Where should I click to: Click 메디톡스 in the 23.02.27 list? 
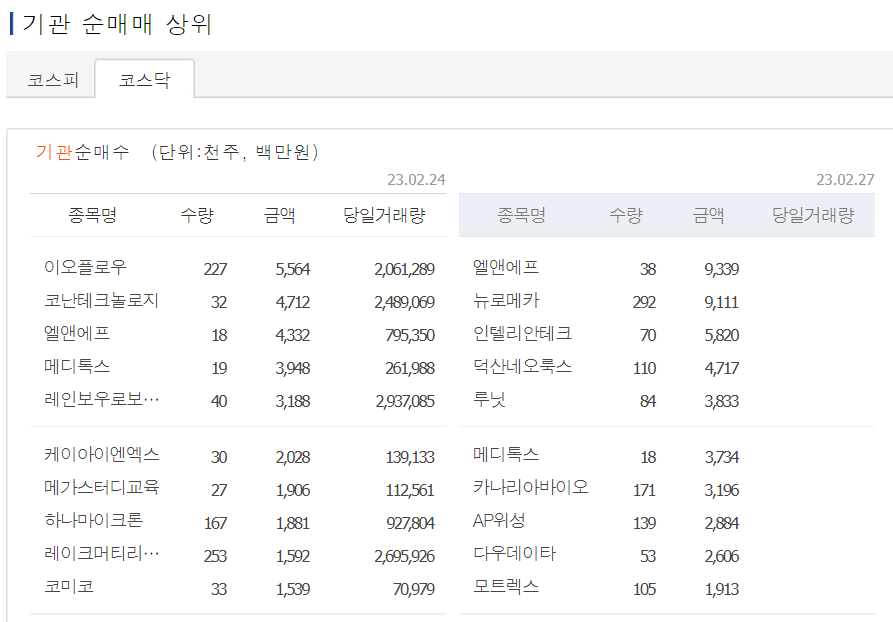(x=506, y=455)
